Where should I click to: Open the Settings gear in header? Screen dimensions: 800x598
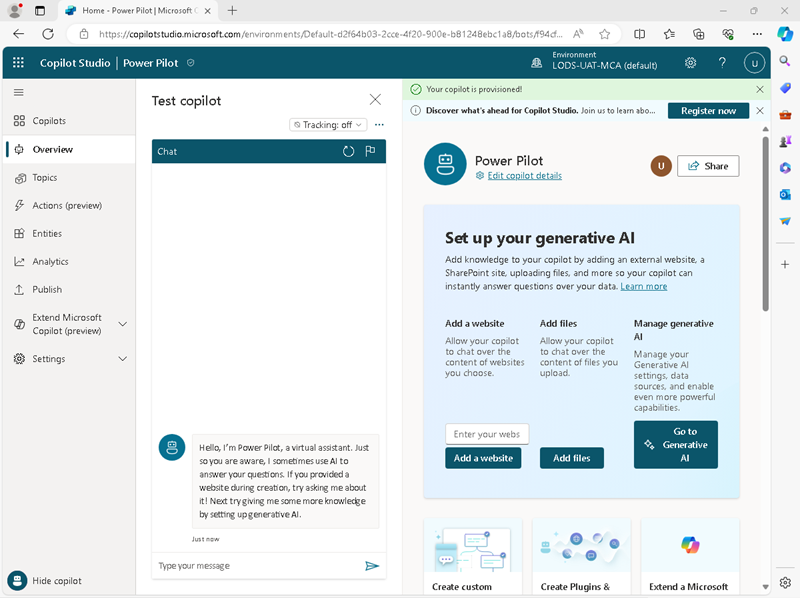click(x=690, y=63)
